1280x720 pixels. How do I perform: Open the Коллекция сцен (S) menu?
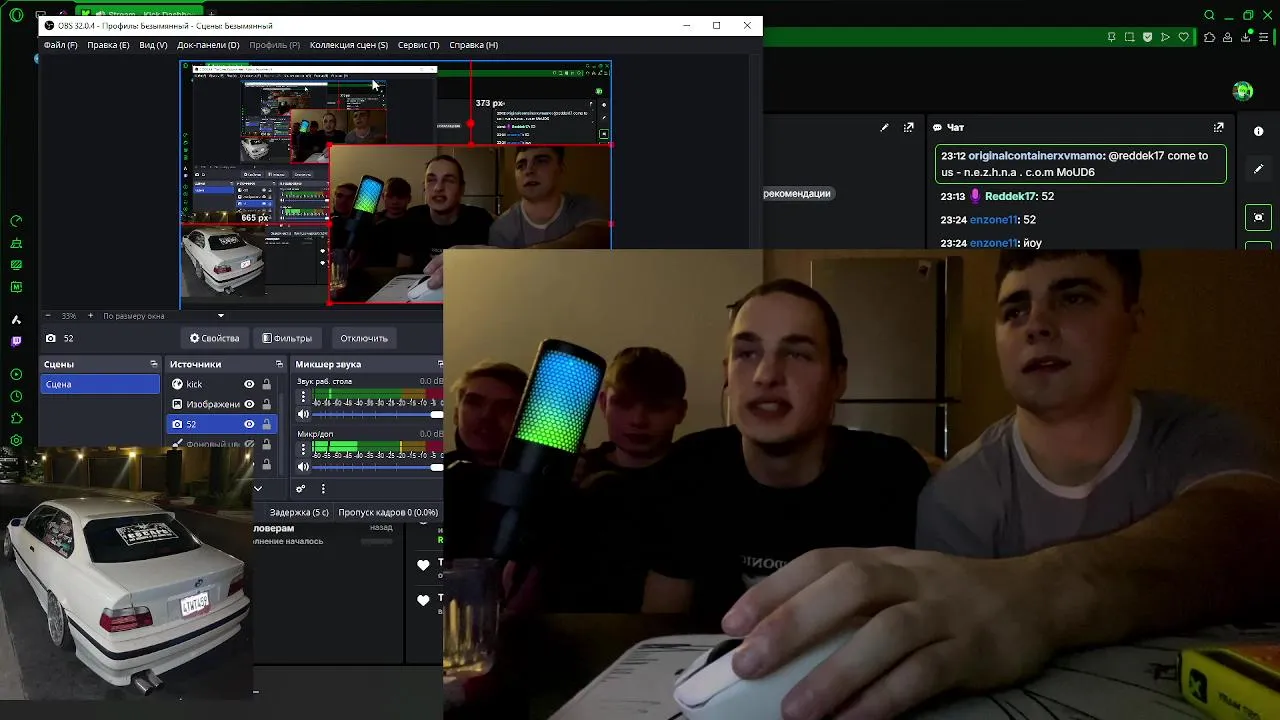click(349, 45)
